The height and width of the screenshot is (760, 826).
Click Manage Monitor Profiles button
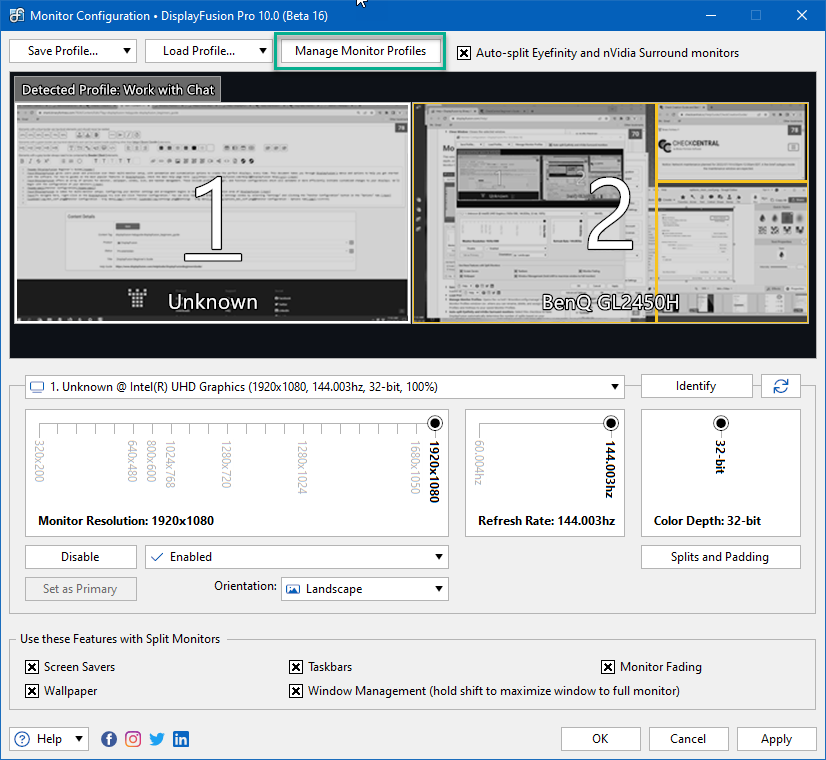360,51
